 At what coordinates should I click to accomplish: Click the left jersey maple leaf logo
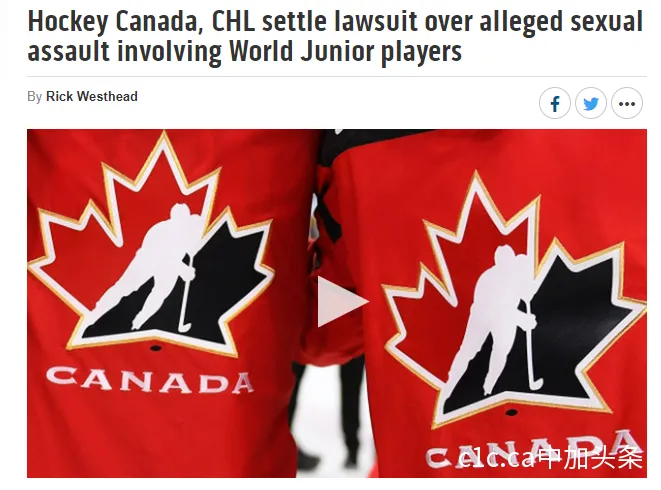(151, 245)
